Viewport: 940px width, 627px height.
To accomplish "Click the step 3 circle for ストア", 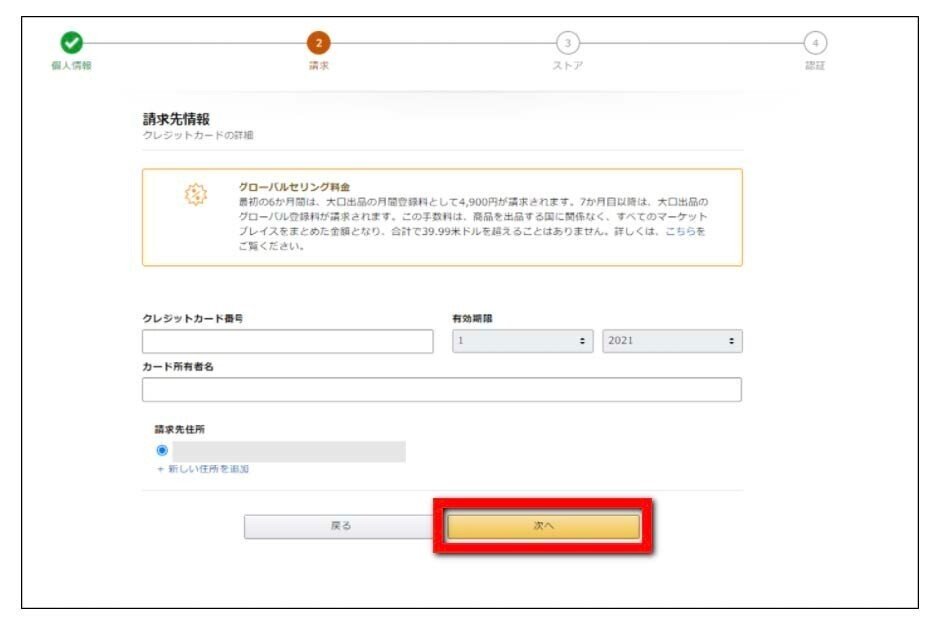I will tap(567, 43).
